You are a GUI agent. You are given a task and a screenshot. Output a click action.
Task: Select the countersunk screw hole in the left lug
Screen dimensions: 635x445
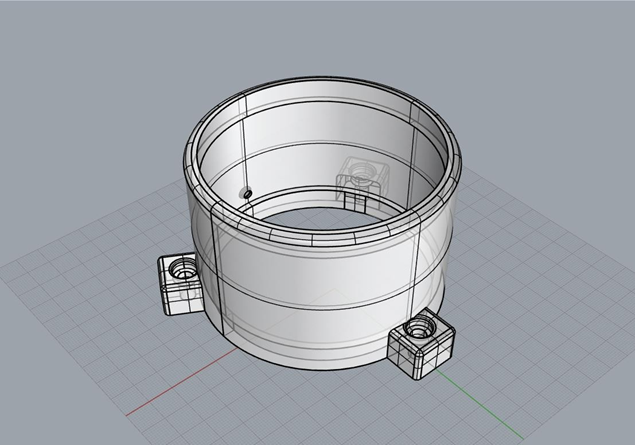pos(183,268)
